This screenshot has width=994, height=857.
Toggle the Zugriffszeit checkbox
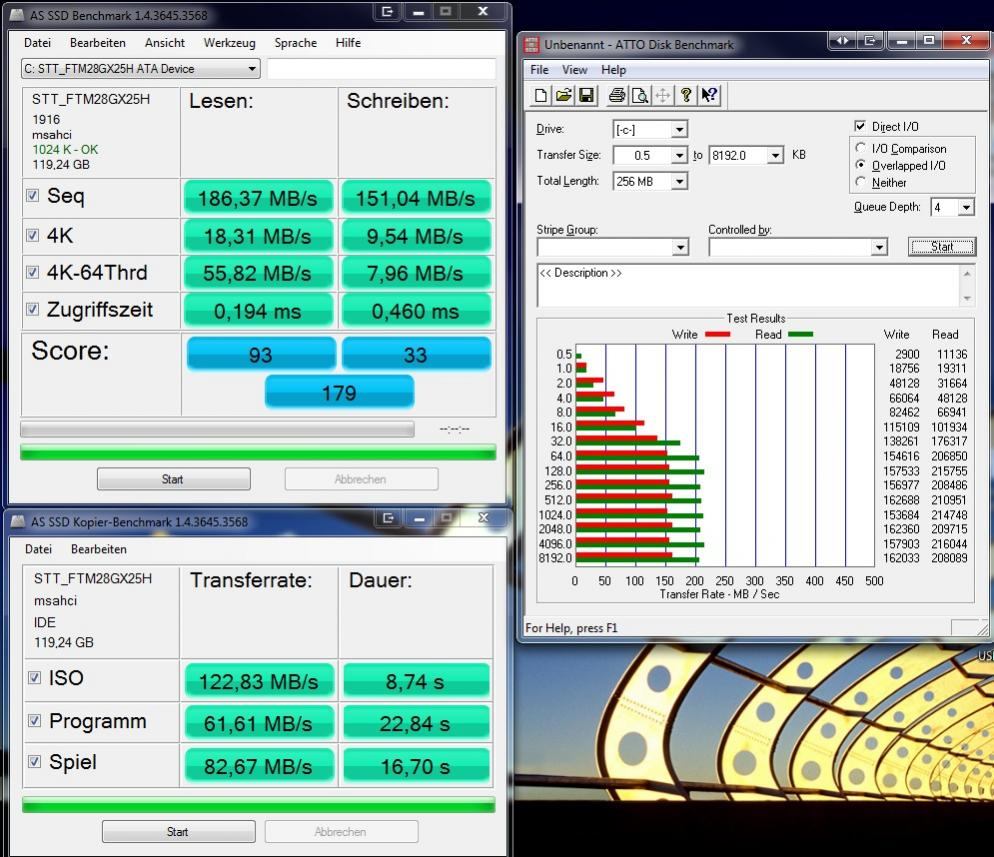pyautogui.click(x=32, y=309)
